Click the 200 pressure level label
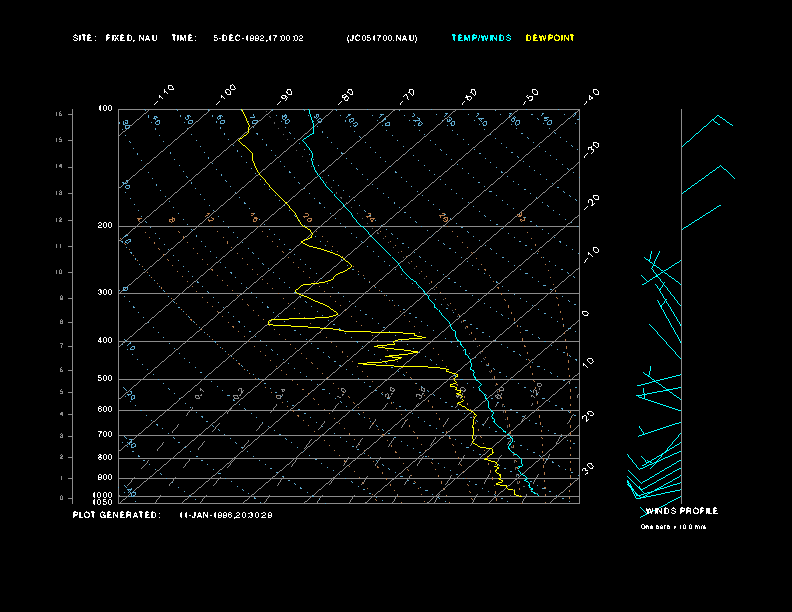The height and width of the screenshot is (612, 792). [x=104, y=226]
